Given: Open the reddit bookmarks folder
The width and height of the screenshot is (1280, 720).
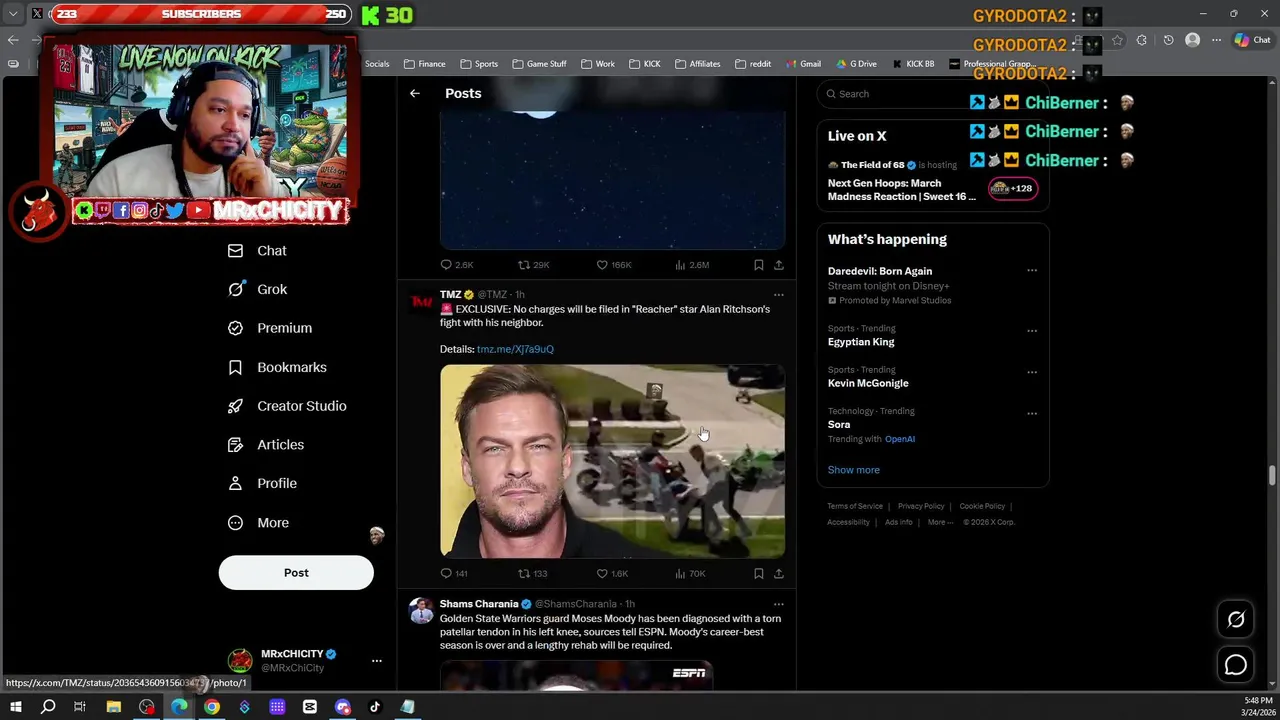Looking at the screenshot, I should click(x=753, y=64).
